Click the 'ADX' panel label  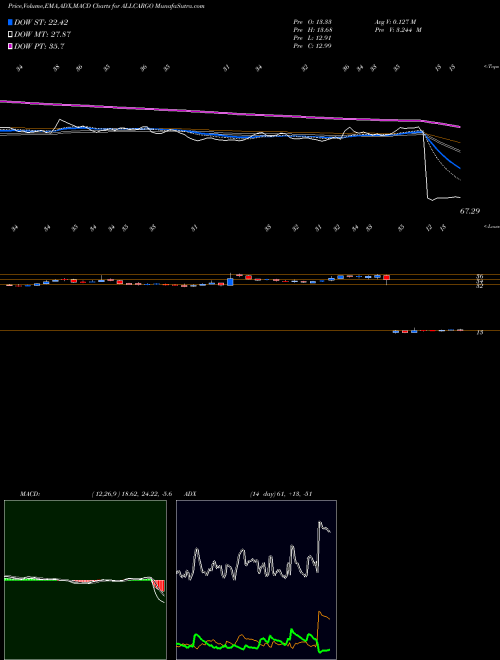[191, 494]
